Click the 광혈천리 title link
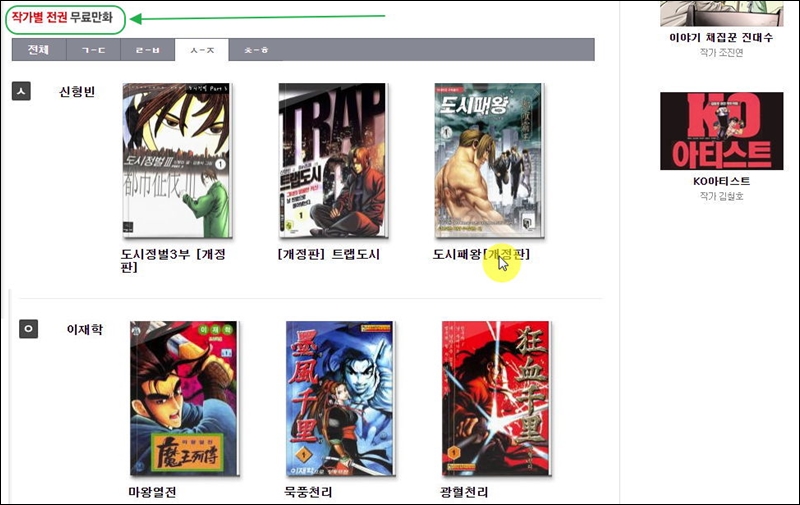 pos(464,492)
